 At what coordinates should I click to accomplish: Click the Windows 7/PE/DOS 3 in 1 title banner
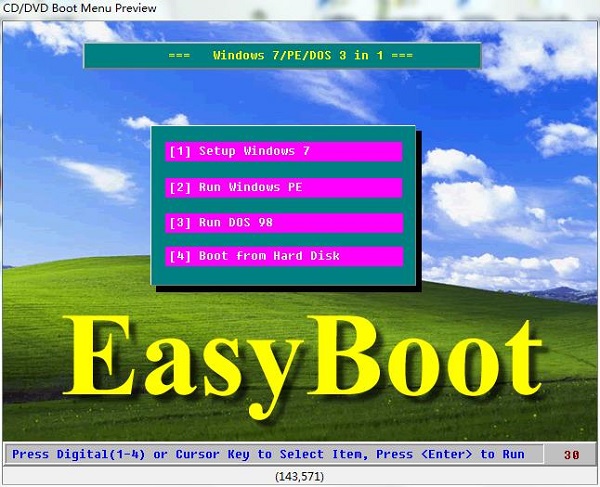point(282,56)
